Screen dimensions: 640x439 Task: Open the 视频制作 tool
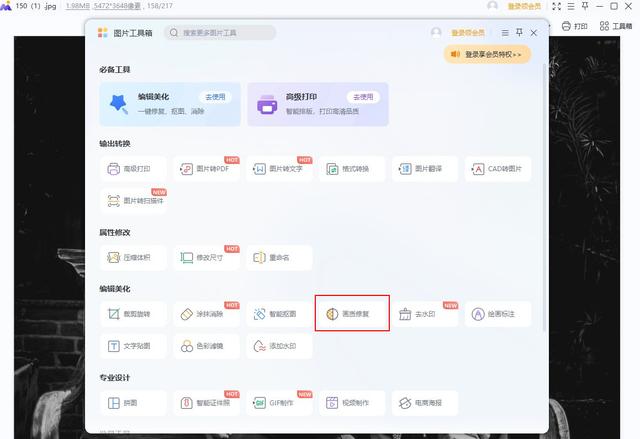pyautogui.click(x=352, y=403)
